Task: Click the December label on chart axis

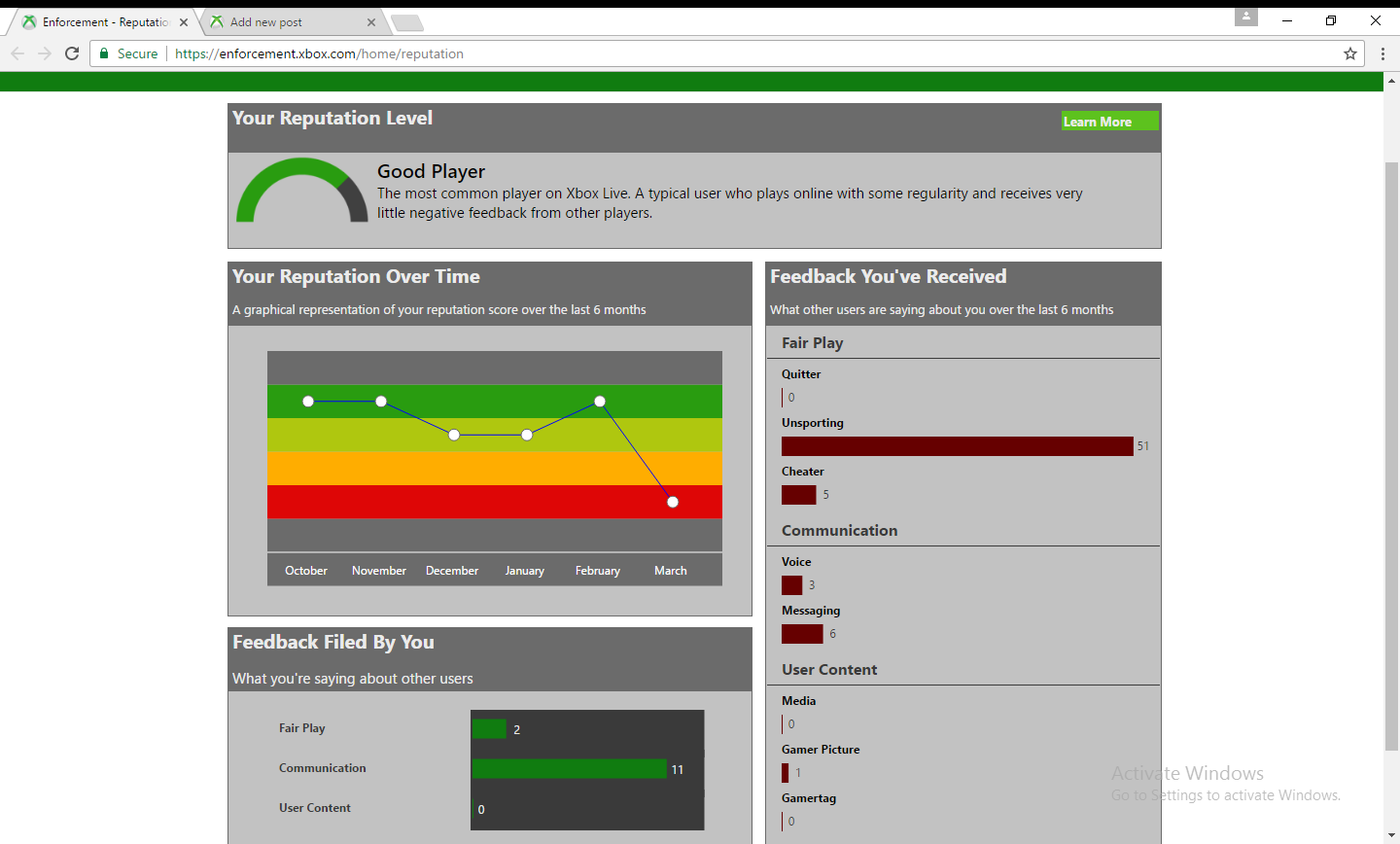Action: click(x=452, y=571)
